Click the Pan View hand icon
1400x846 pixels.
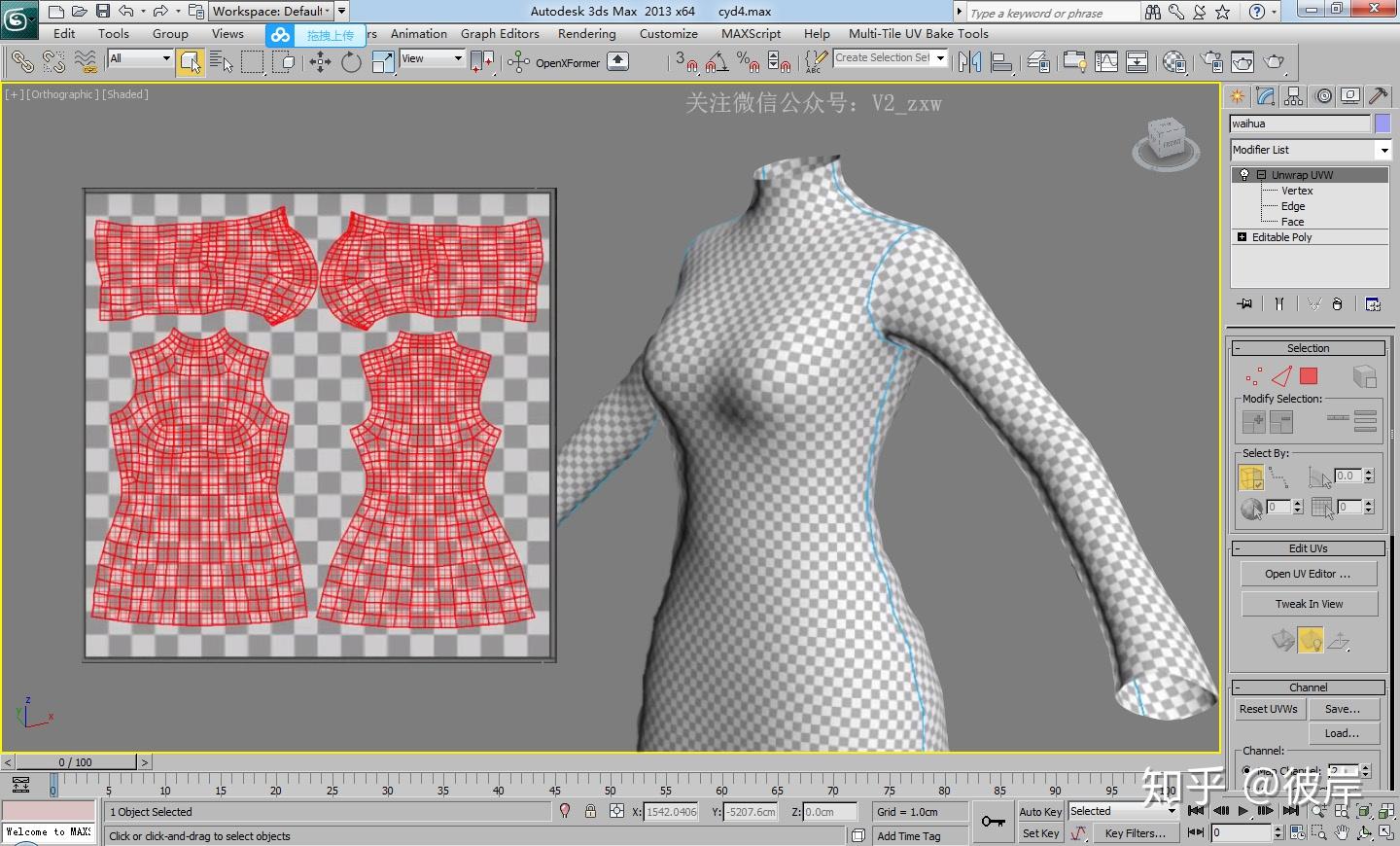coord(1342,832)
